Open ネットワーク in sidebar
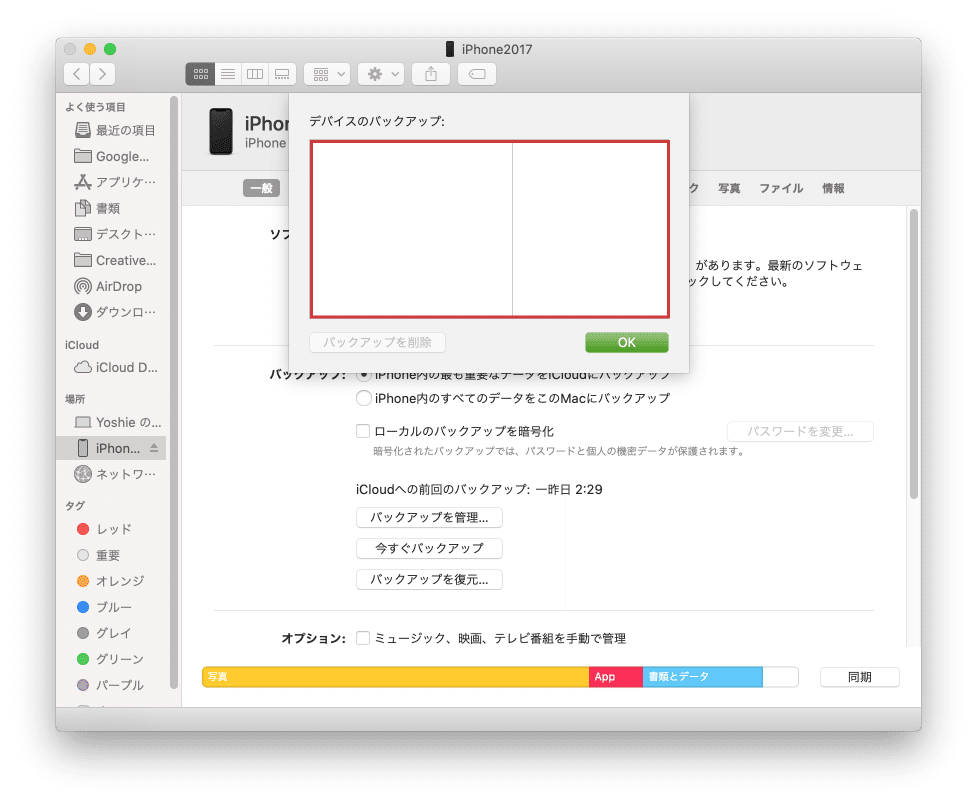 pos(115,474)
